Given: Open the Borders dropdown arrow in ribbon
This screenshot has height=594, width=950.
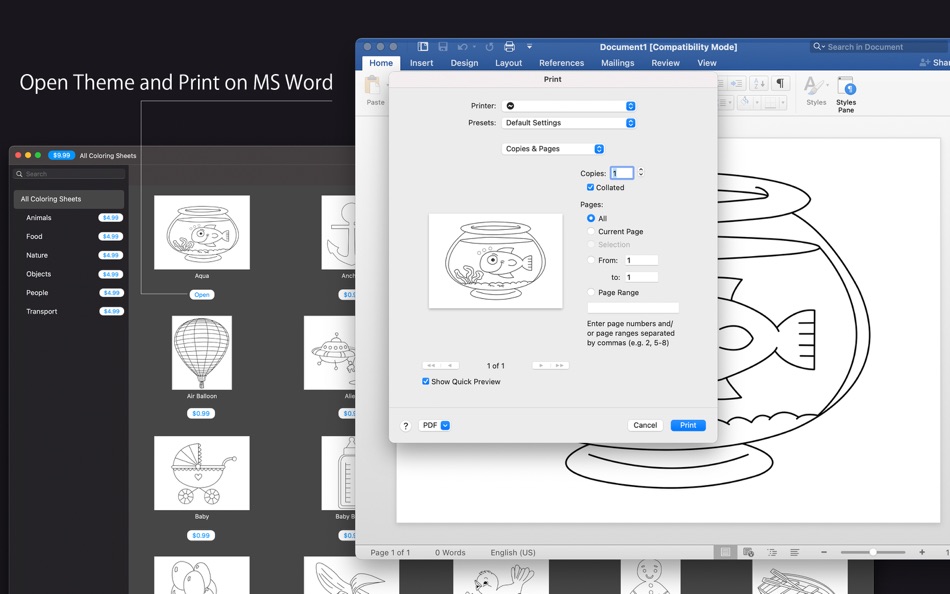Looking at the screenshot, I should [x=782, y=102].
